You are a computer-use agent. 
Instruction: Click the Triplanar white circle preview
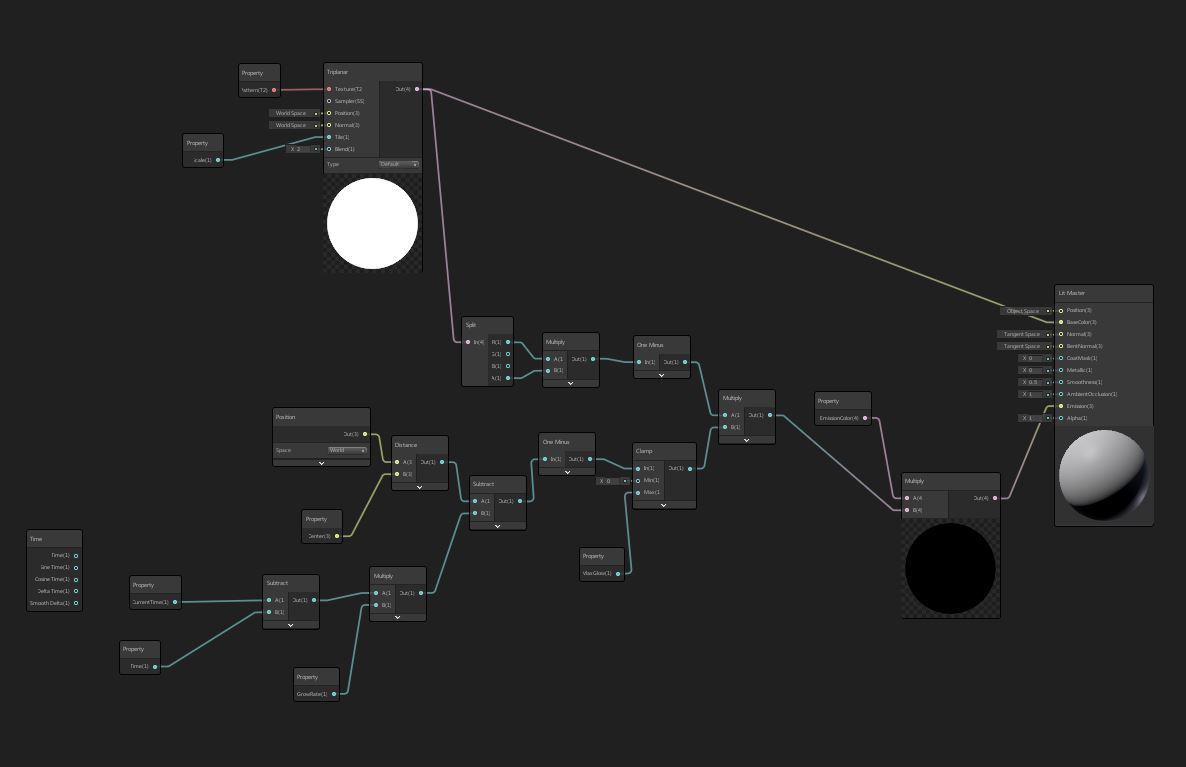(x=372, y=223)
